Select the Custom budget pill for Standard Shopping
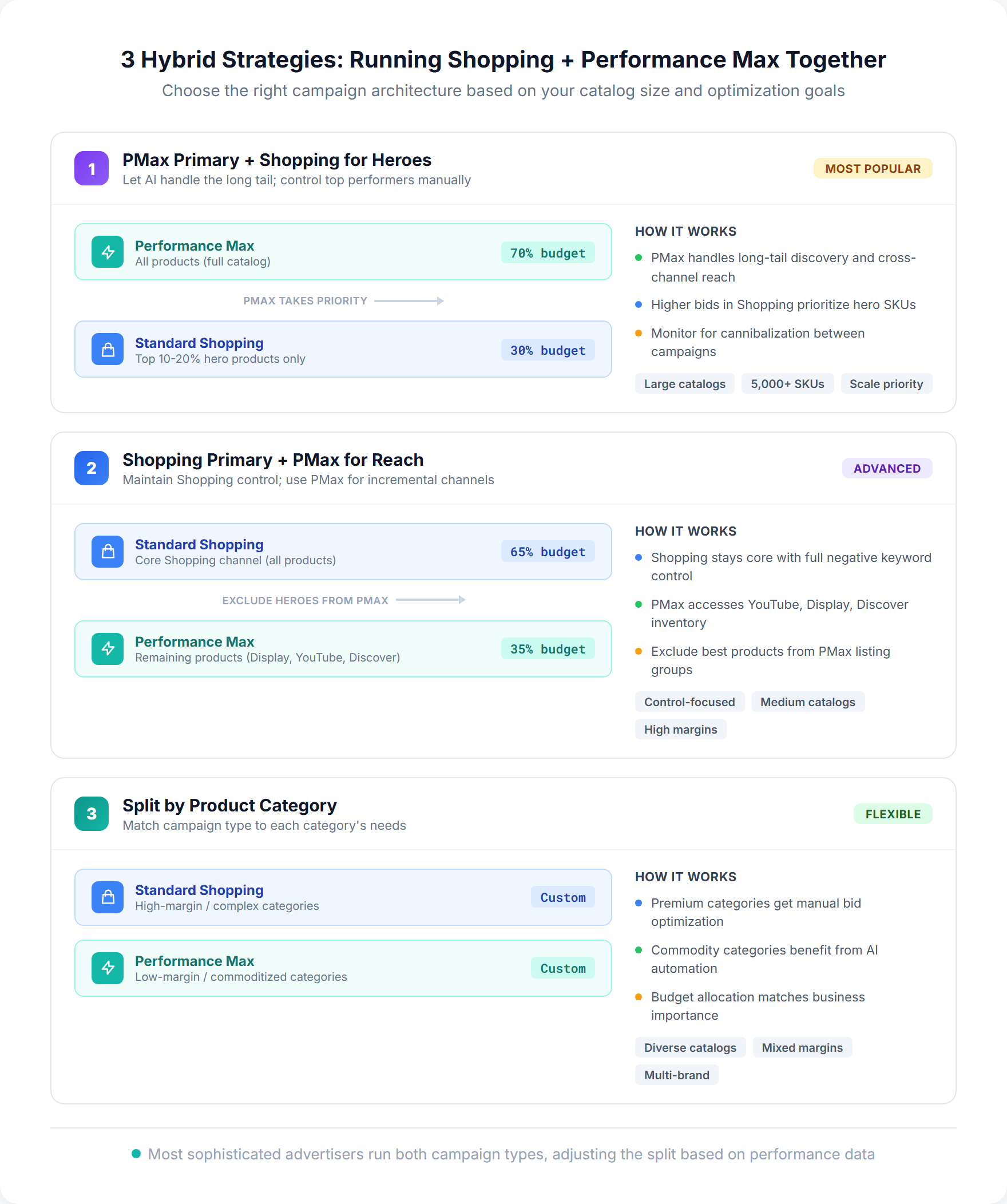The image size is (1007, 1204). 562,897
